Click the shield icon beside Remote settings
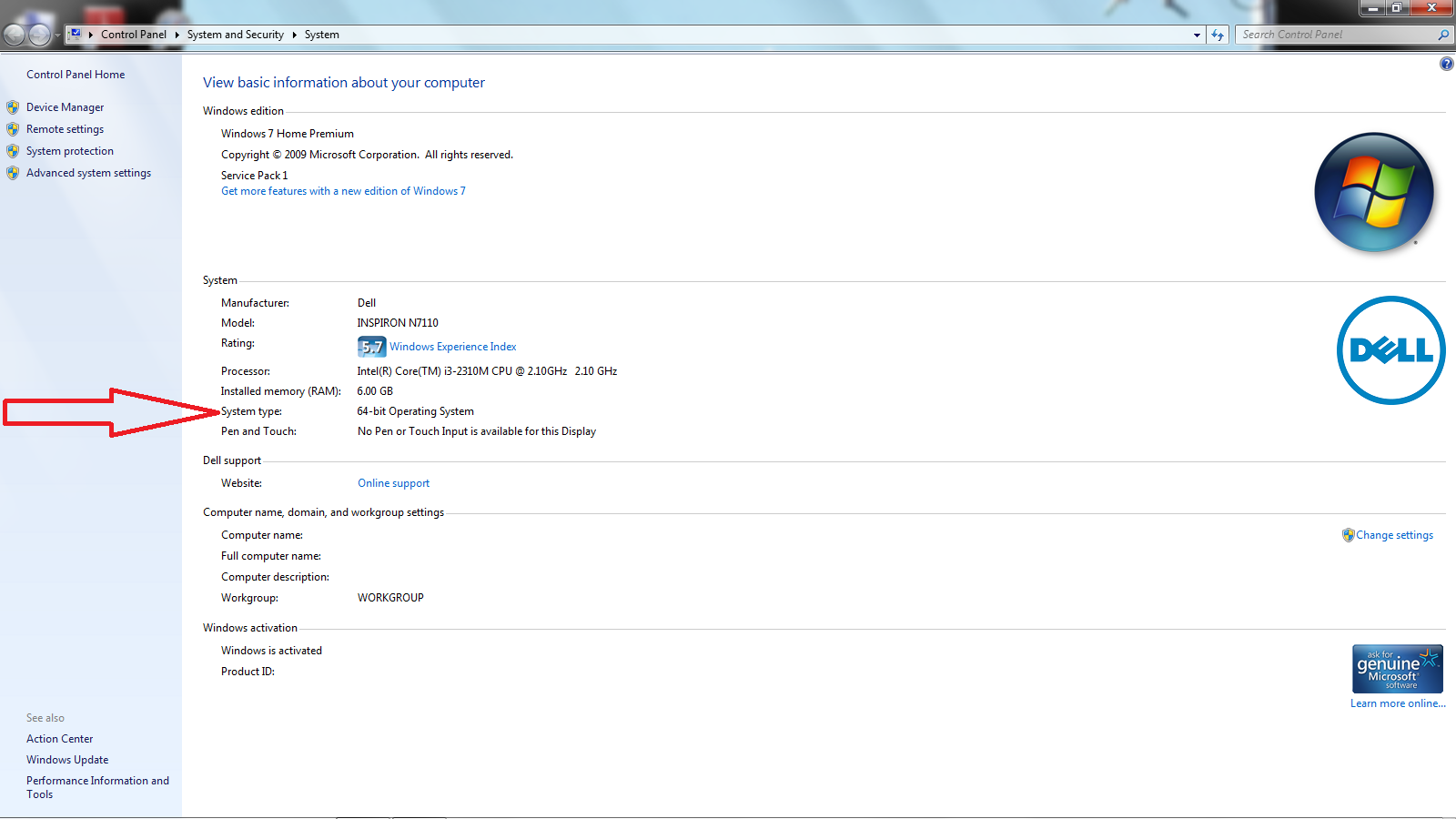 tap(13, 129)
